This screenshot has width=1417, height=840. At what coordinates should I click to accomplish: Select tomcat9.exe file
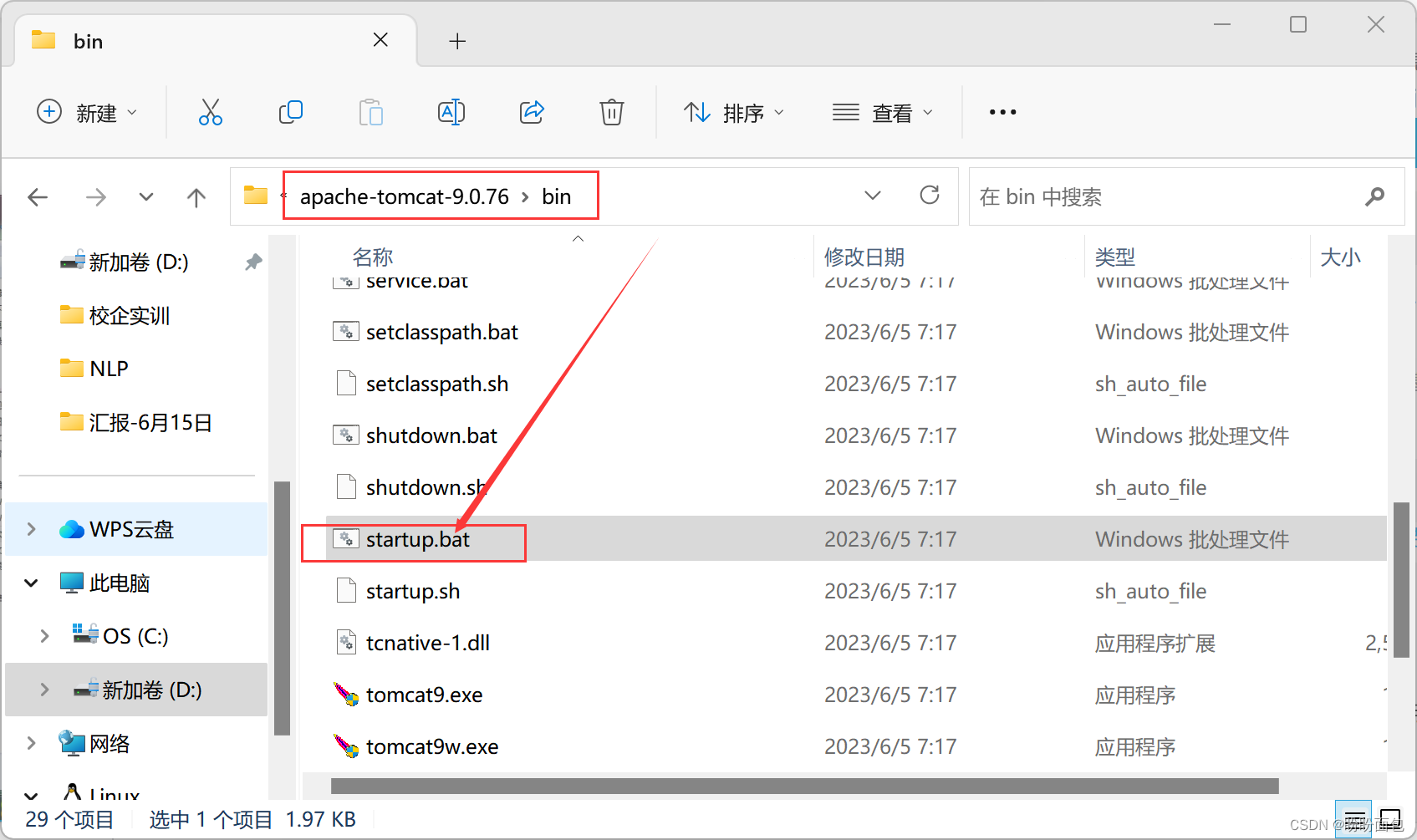tap(425, 695)
